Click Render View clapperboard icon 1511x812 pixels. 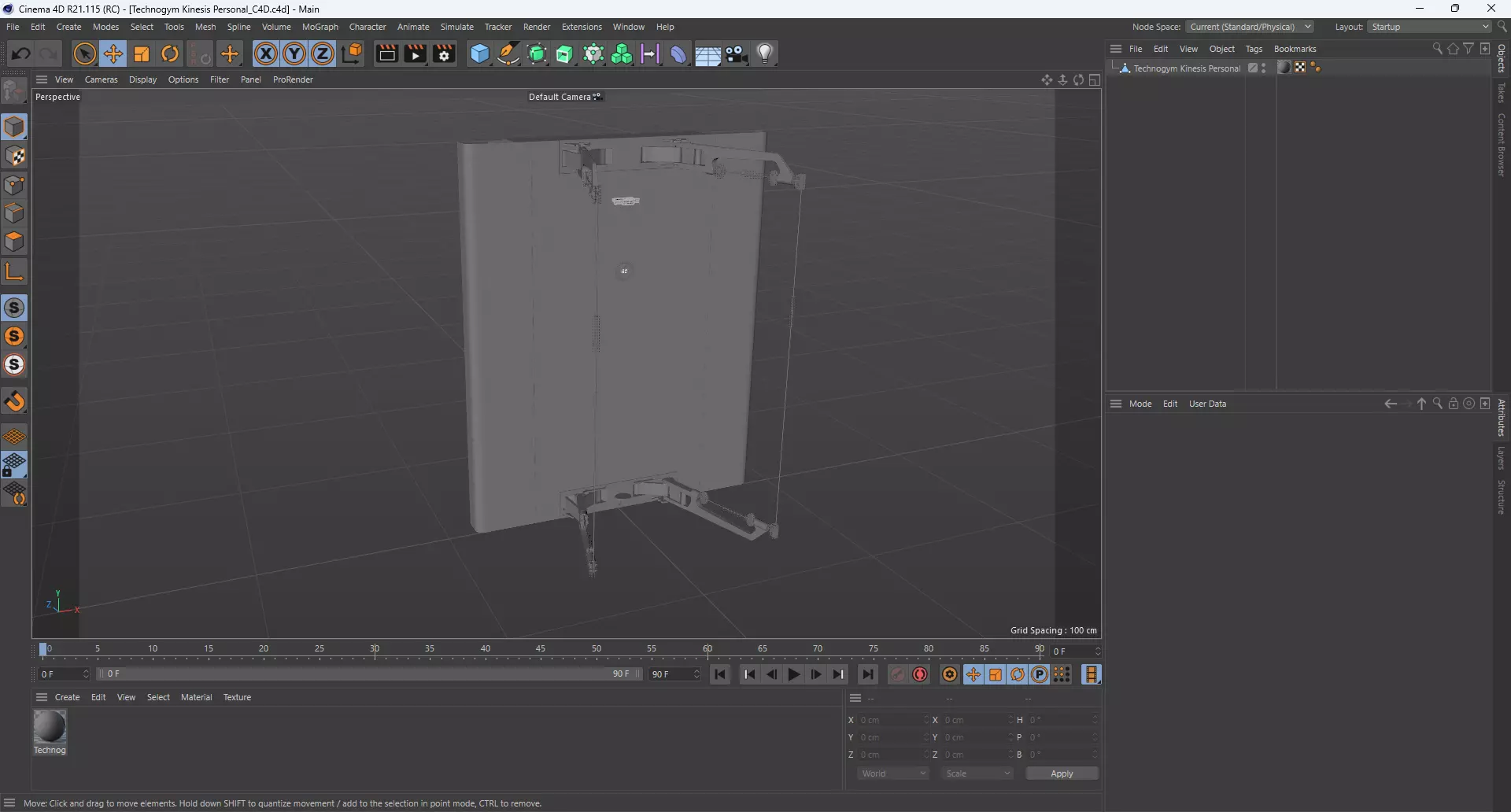[x=386, y=54]
